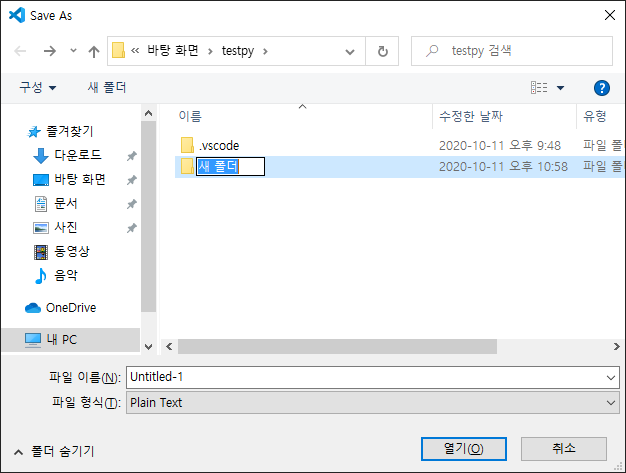Image resolution: width=626 pixels, height=473 pixels.
Task: Click the navigation pane scroll down arrow
Action: (149, 346)
